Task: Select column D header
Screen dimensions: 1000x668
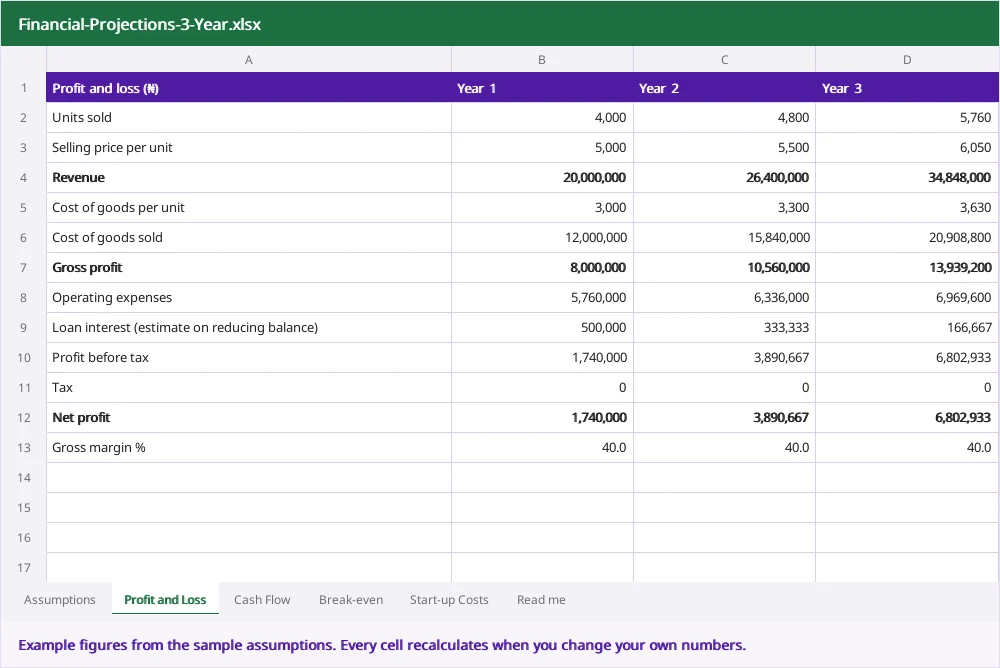Action: [907, 59]
